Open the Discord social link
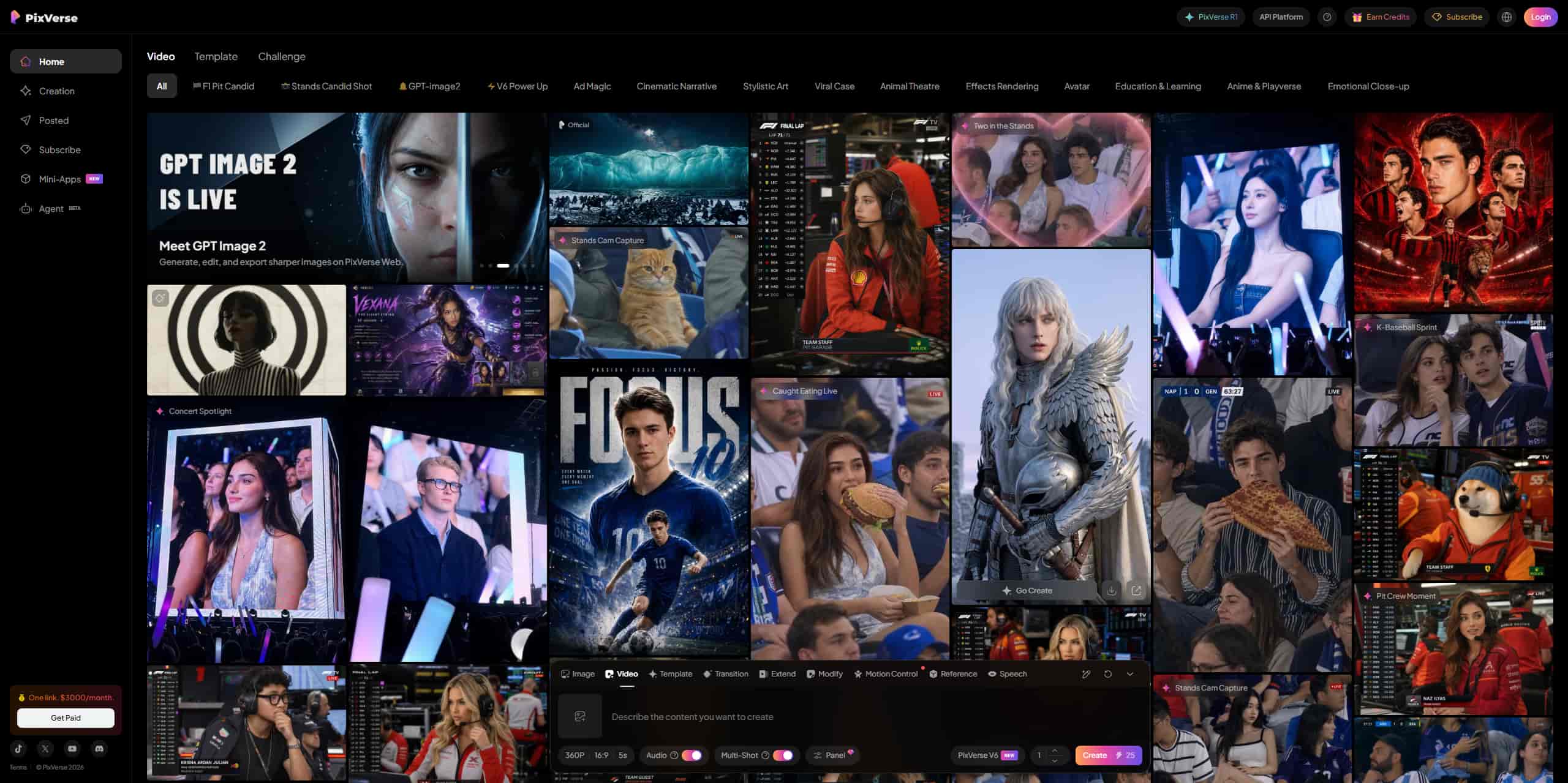This screenshot has width=1568, height=783. (99, 748)
